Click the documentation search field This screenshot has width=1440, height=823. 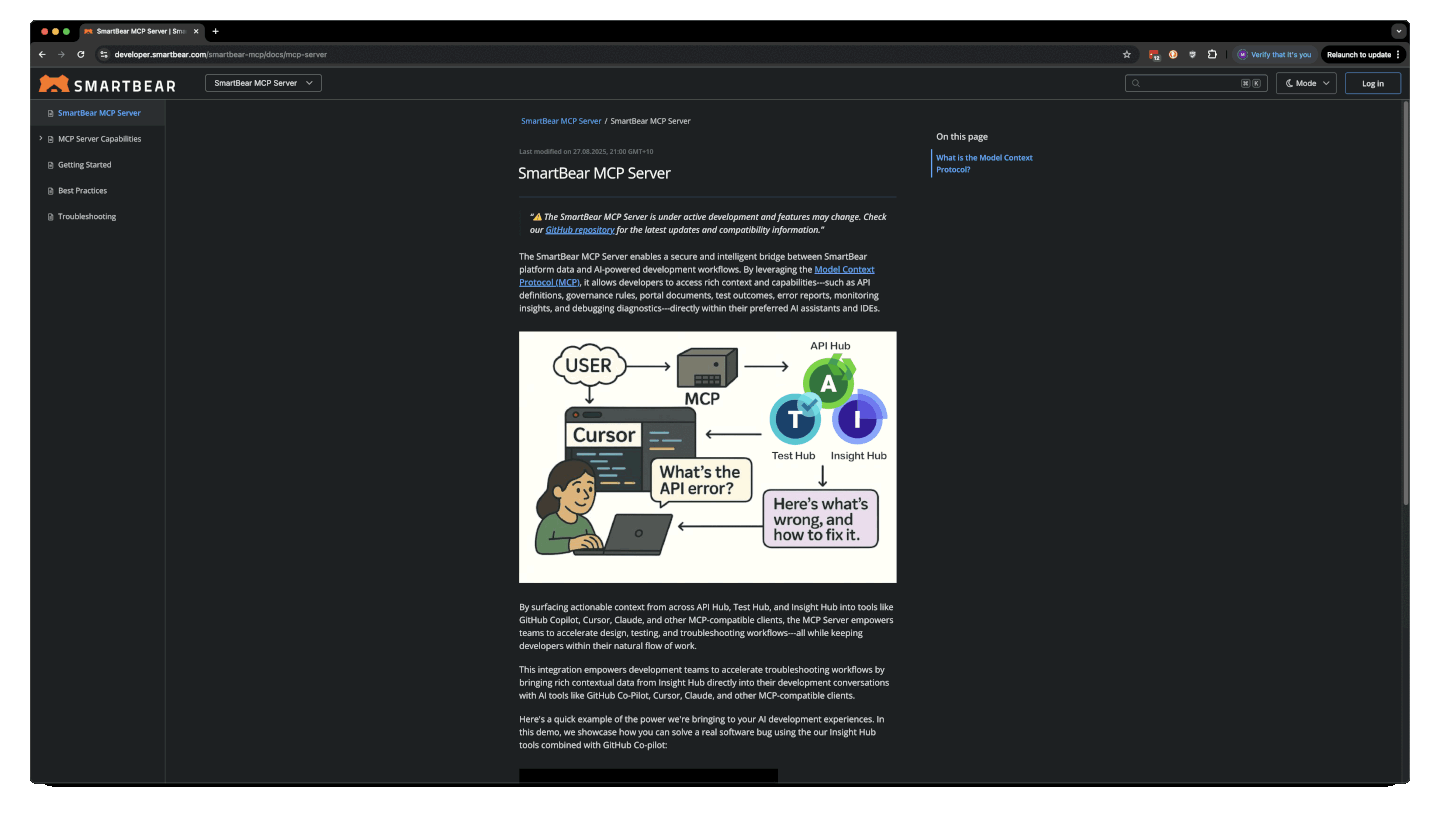coord(1190,84)
